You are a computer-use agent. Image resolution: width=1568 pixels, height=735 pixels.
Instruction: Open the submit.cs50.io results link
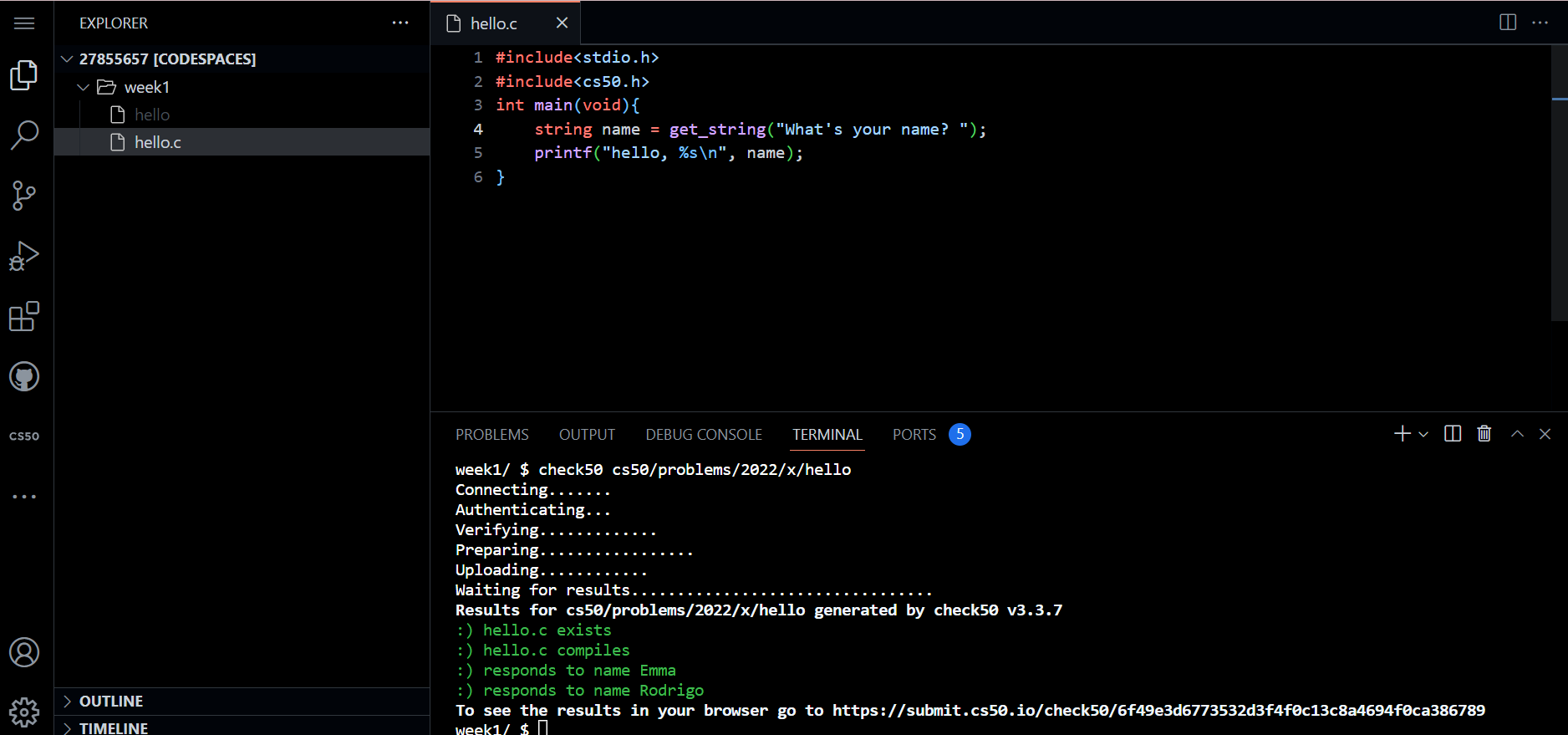click(1158, 711)
